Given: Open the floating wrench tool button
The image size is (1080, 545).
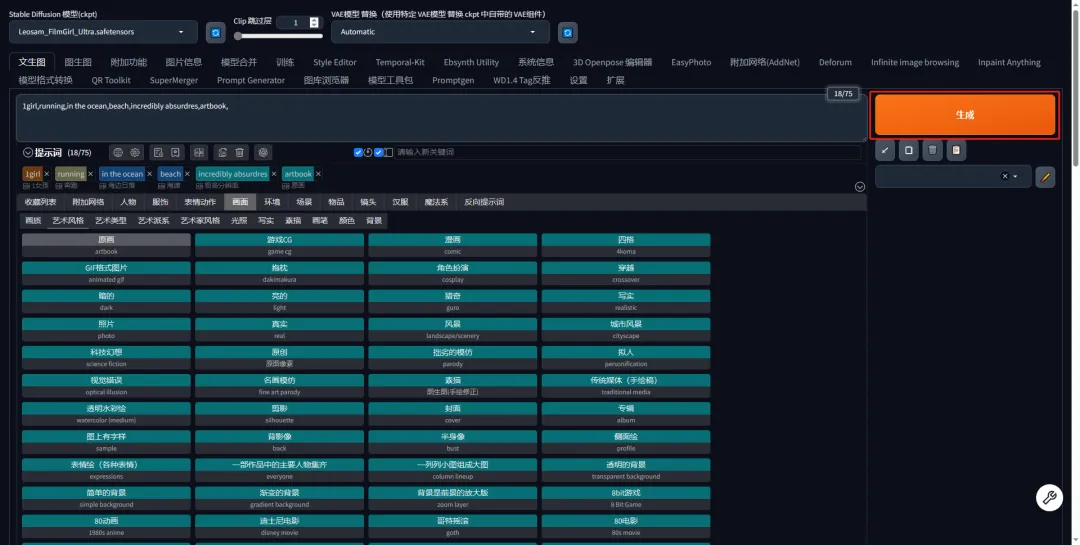Looking at the screenshot, I should (1049, 497).
